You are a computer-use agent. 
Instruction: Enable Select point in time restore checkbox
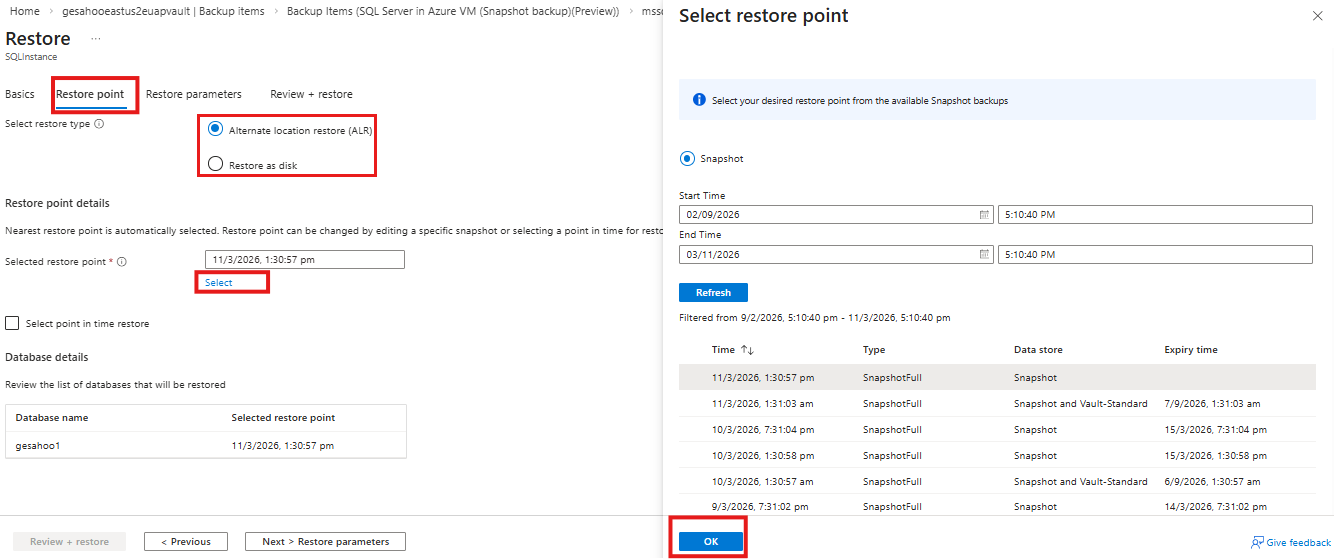click(12, 323)
